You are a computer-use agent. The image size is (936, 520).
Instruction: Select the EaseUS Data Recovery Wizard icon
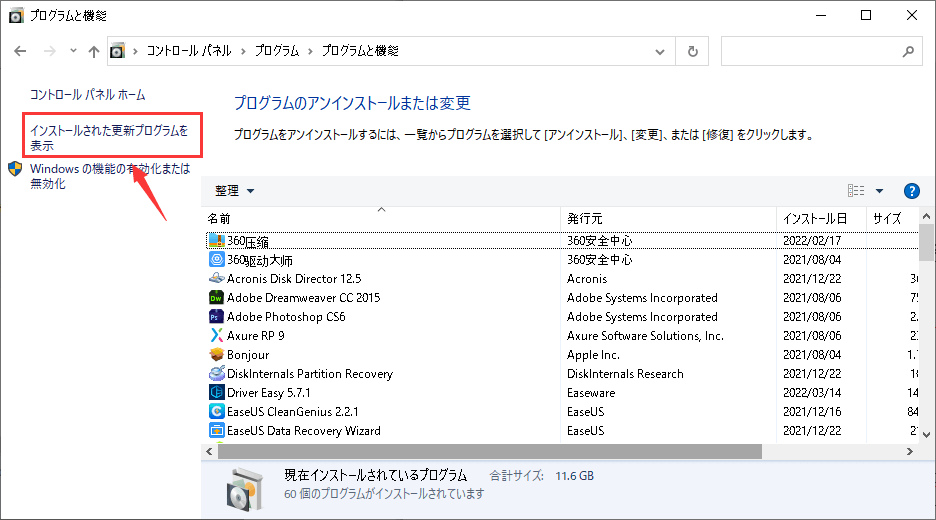coord(217,430)
